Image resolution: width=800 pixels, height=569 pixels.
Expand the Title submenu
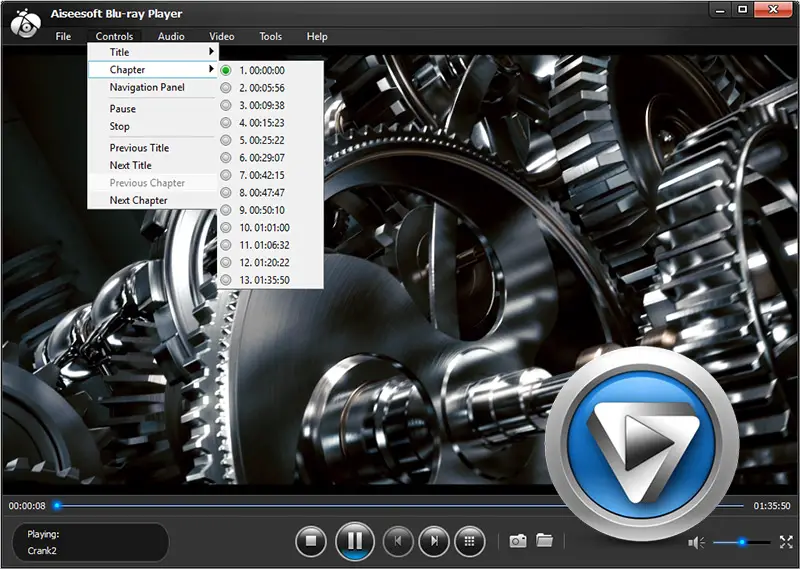[x=153, y=52]
